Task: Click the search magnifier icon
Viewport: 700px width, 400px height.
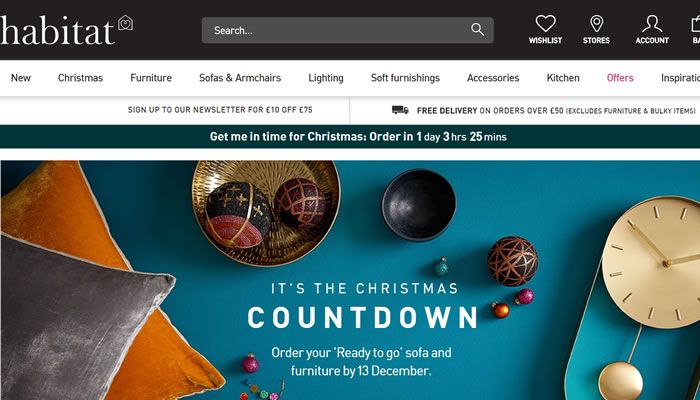Action: pos(477,30)
